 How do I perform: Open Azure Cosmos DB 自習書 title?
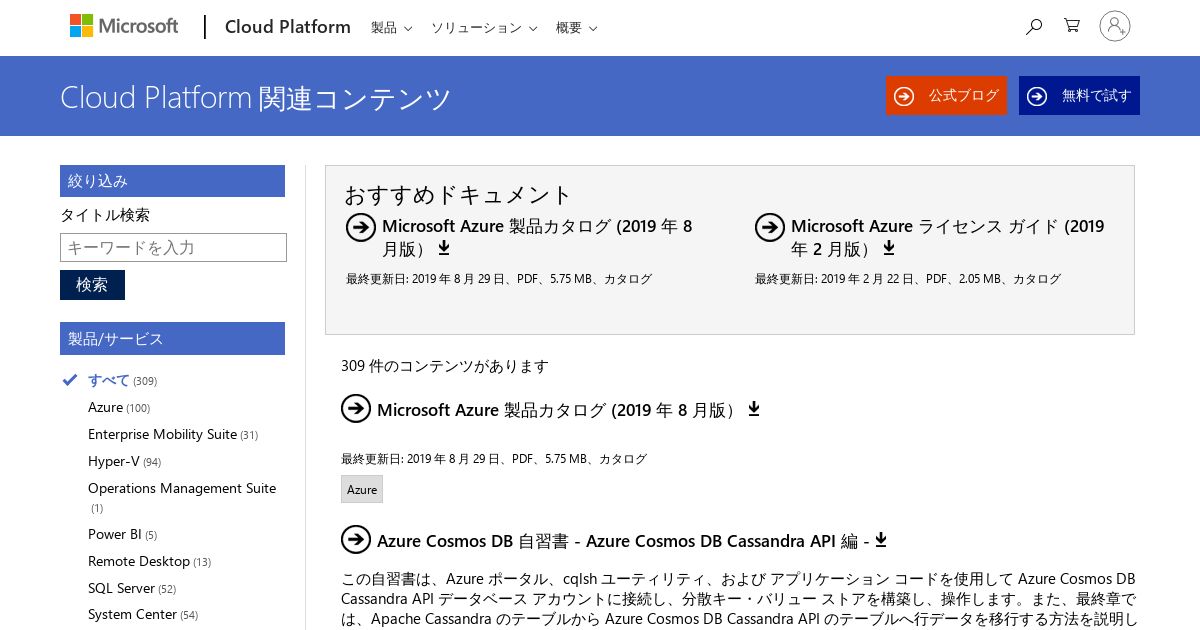point(623,541)
